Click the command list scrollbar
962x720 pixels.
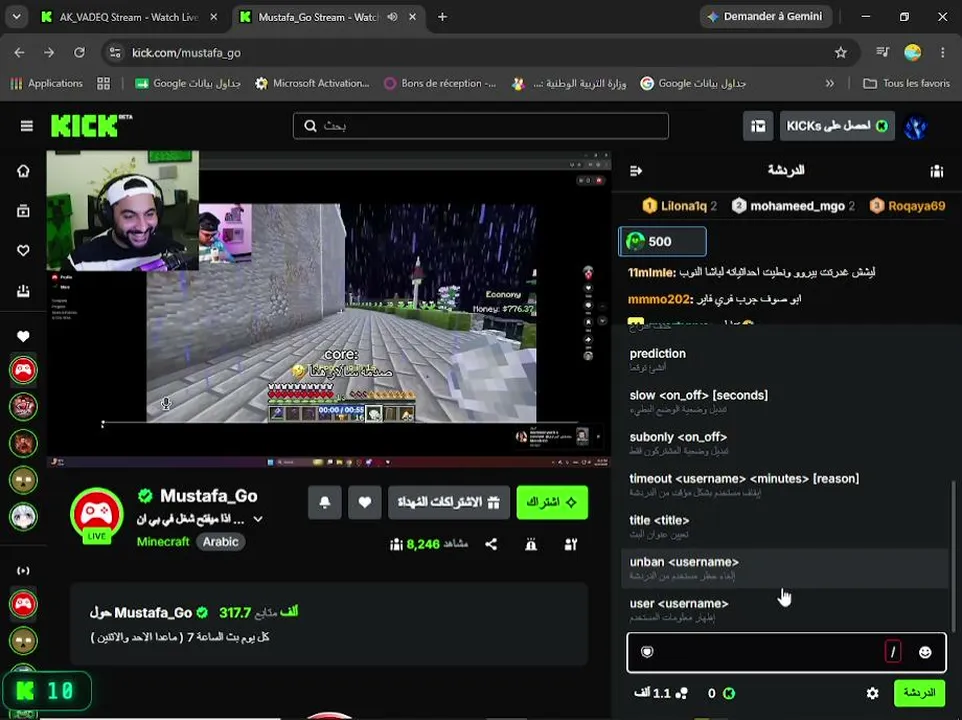(953, 555)
